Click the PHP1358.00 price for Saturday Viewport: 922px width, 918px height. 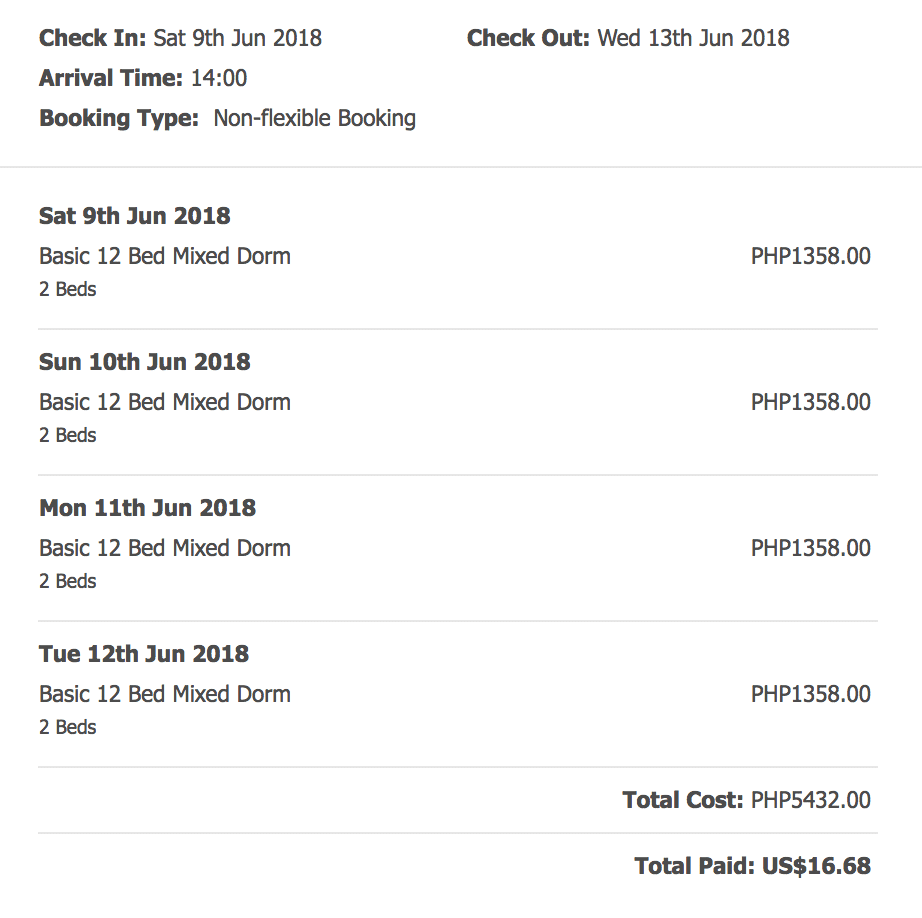click(811, 256)
